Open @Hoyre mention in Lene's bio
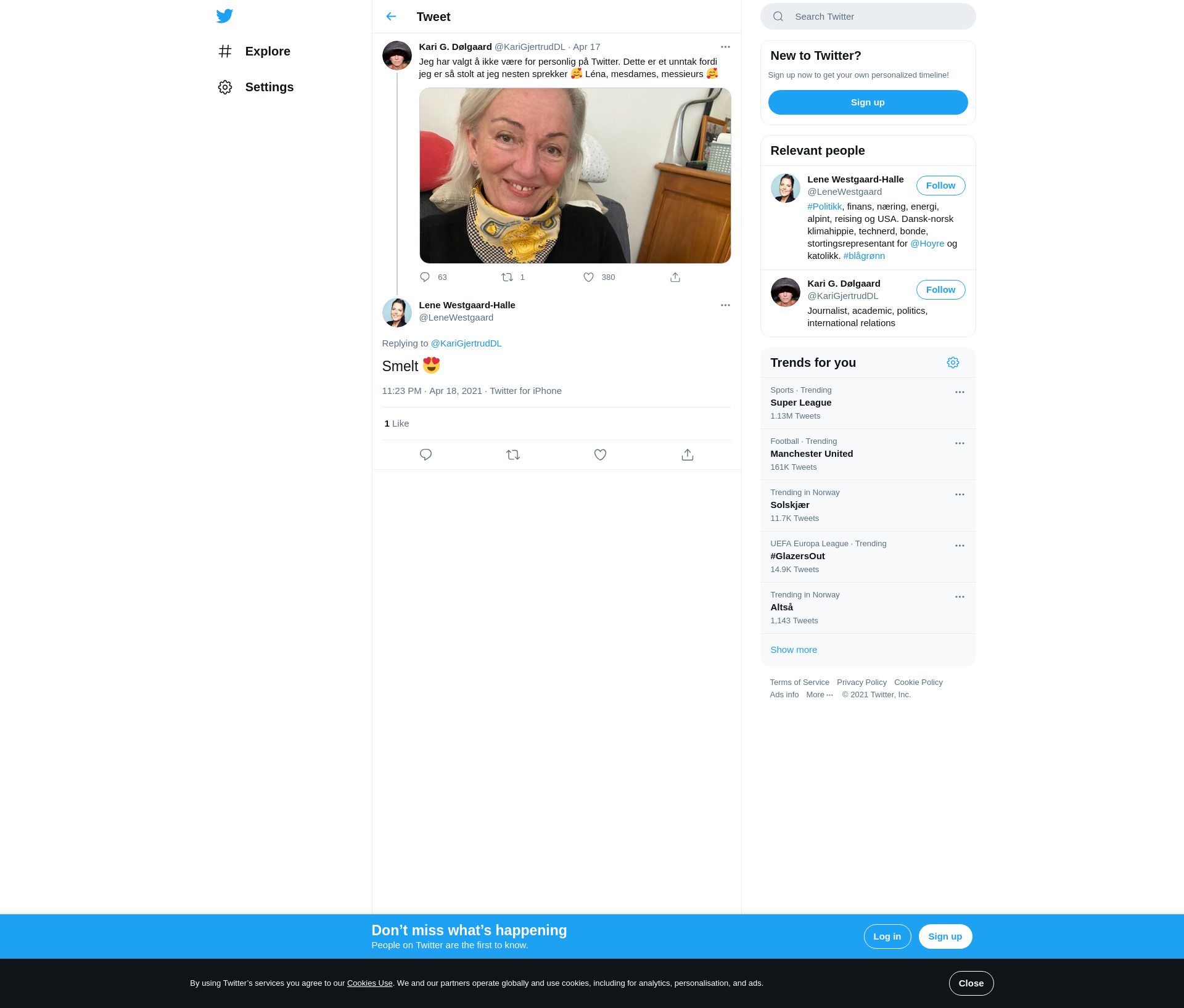The height and width of the screenshot is (1008, 1184). click(927, 244)
